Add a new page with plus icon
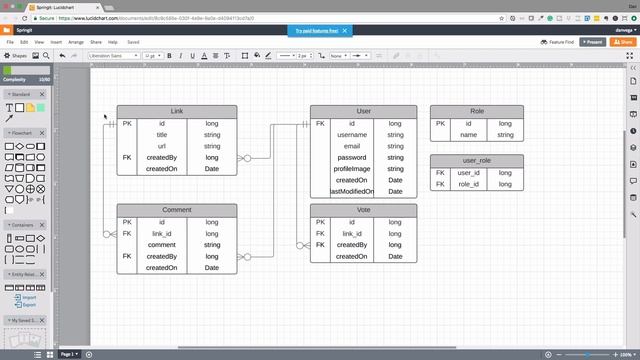Screen dimensions: 640x360 coord(89,355)
